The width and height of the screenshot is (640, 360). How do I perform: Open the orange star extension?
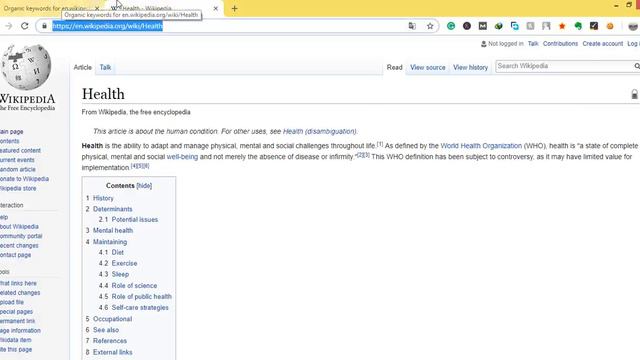coord(562,26)
